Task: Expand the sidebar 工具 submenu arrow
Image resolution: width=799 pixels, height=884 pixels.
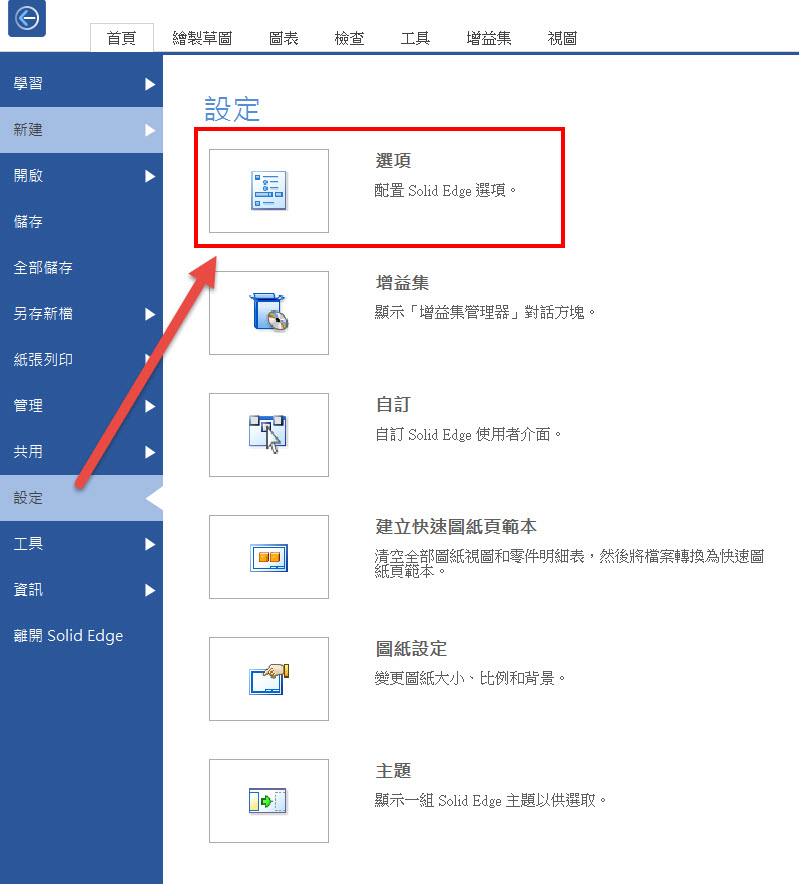Action: tap(149, 544)
